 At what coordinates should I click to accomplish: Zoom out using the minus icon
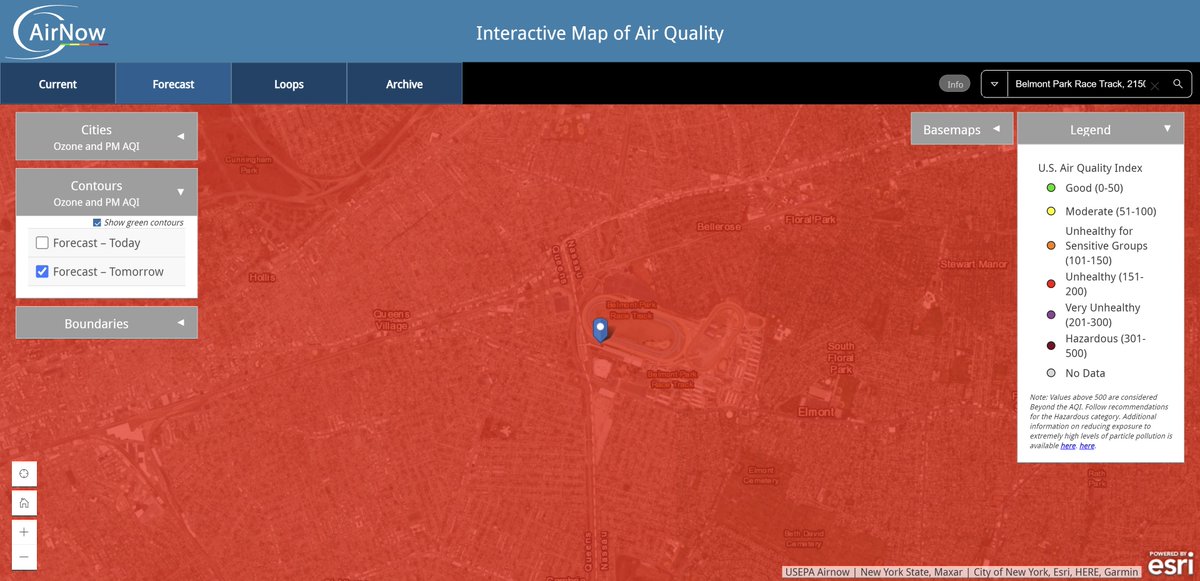click(23, 556)
